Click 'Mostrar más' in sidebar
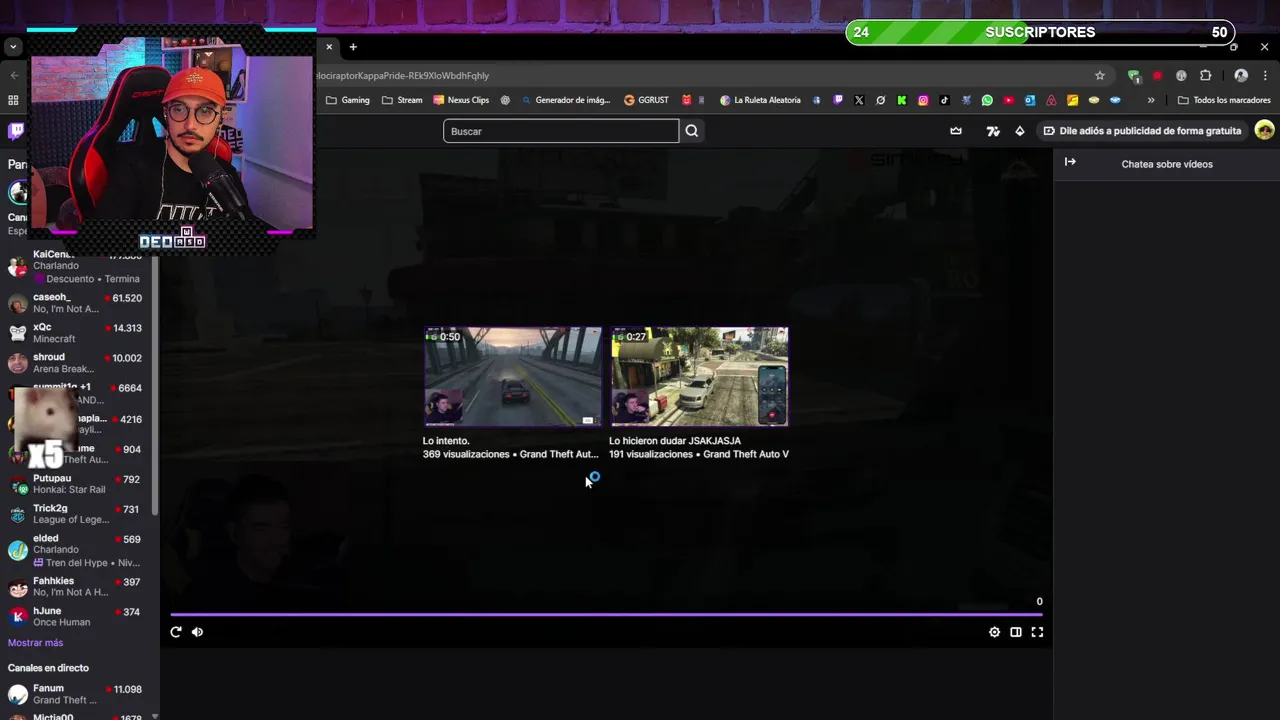1280x720 pixels. (x=35, y=643)
